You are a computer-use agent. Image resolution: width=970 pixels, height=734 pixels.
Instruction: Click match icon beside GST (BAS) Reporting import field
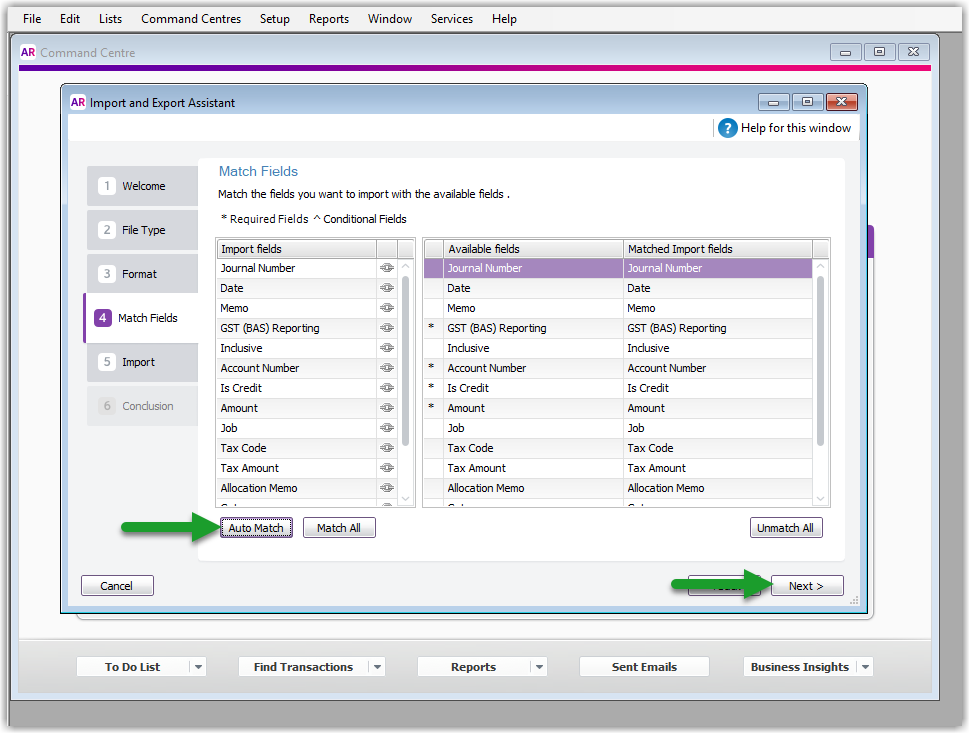pyautogui.click(x=387, y=328)
